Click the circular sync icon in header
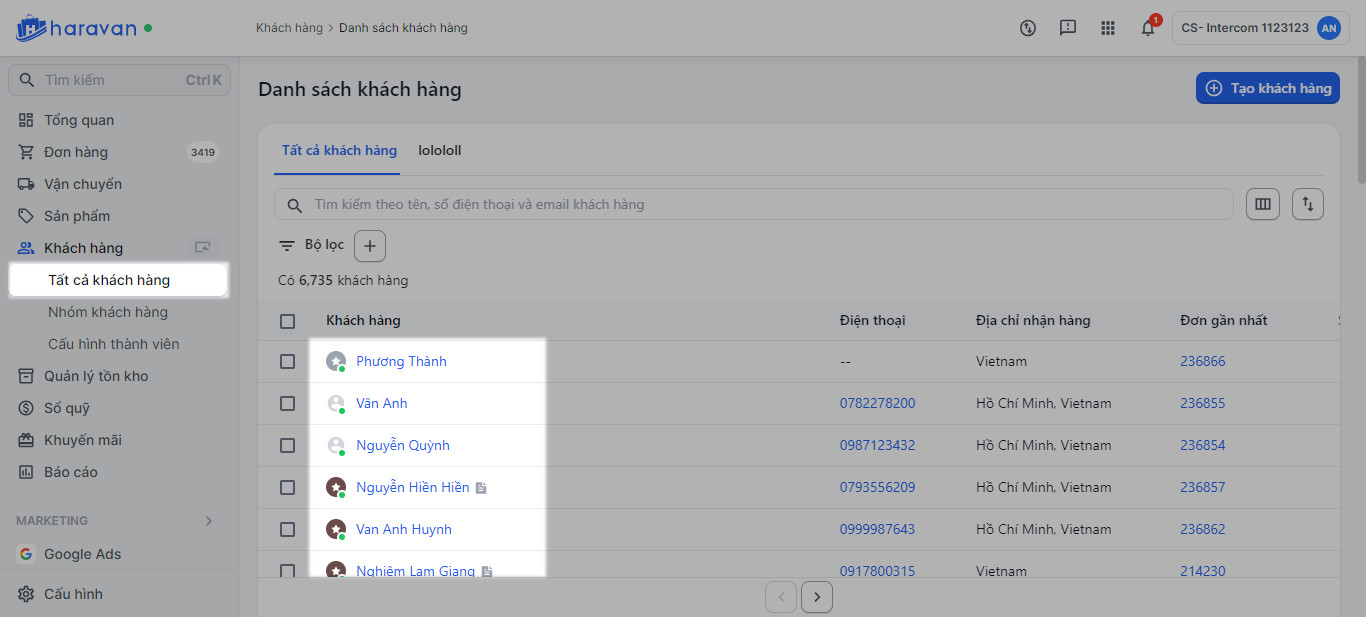 coord(1028,28)
